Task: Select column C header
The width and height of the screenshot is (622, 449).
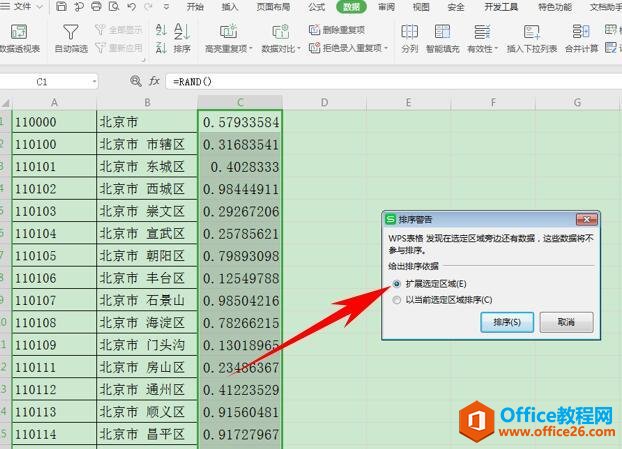Action: click(x=240, y=102)
